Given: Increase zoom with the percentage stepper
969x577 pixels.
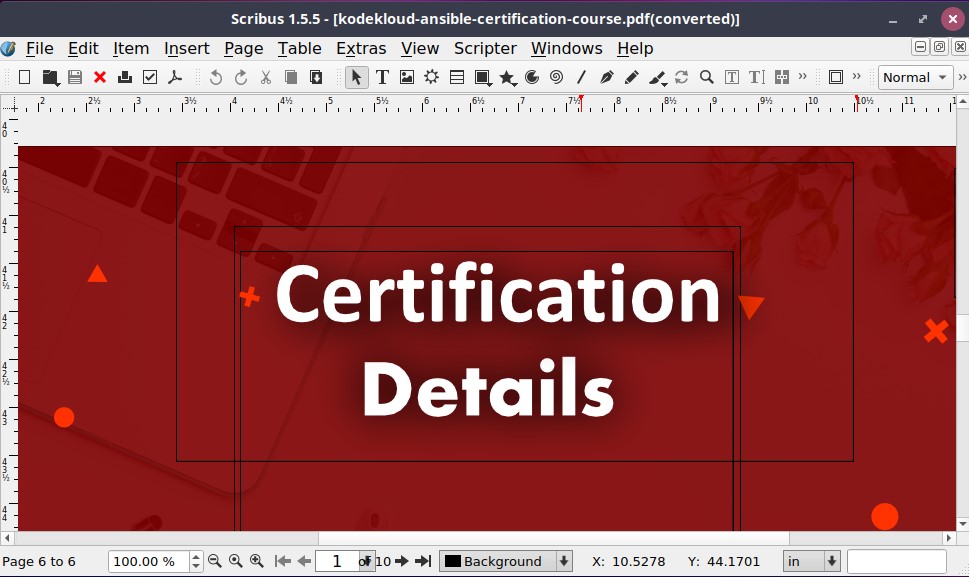Looking at the screenshot, I should tap(194, 557).
